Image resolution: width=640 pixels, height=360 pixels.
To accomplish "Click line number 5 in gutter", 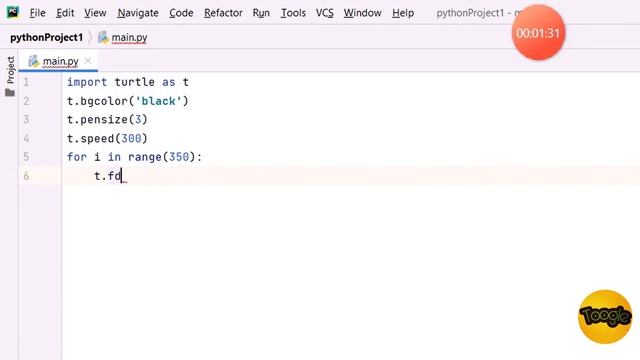I will (26, 157).
